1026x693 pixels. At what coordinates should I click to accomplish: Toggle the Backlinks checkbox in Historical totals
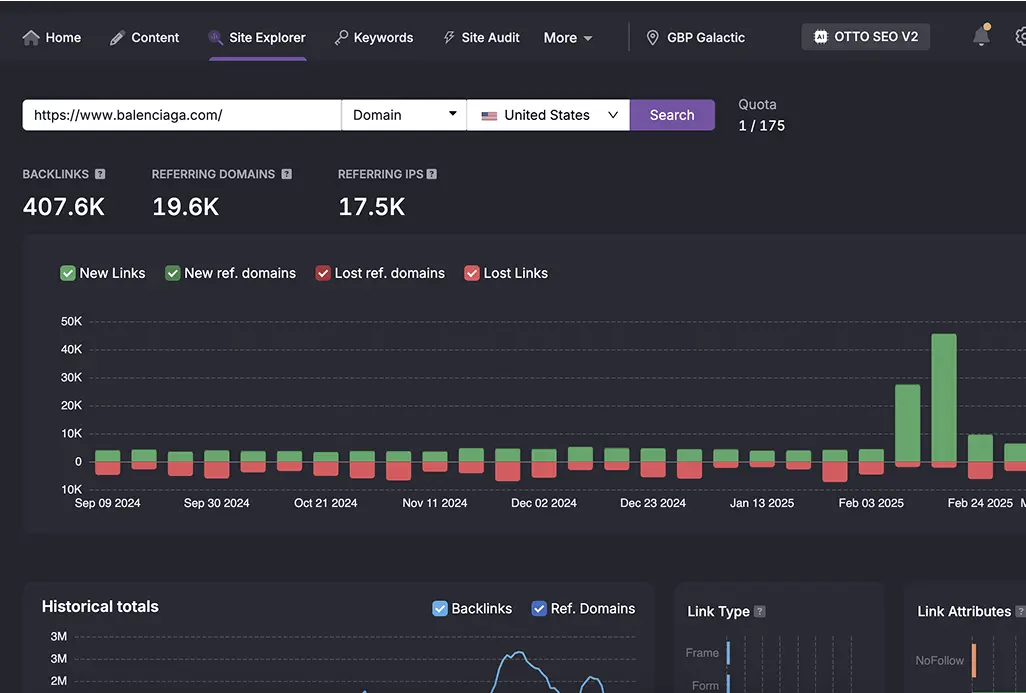(440, 609)
